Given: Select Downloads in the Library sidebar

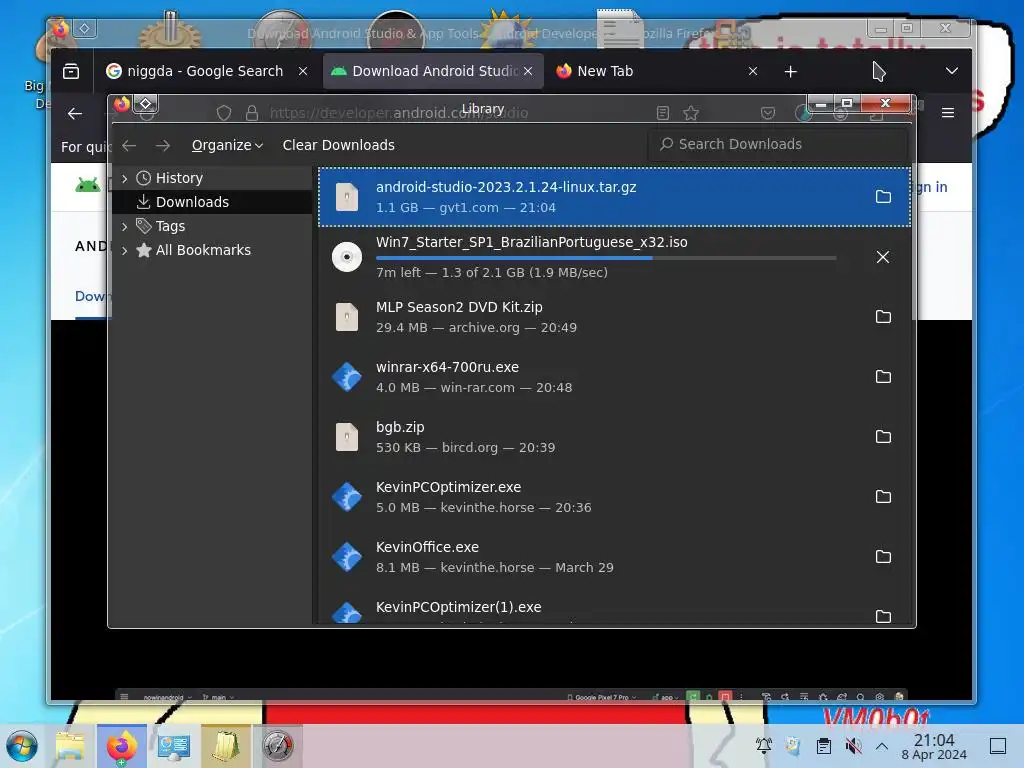Looking at the screenshot, I should (212, 202).
